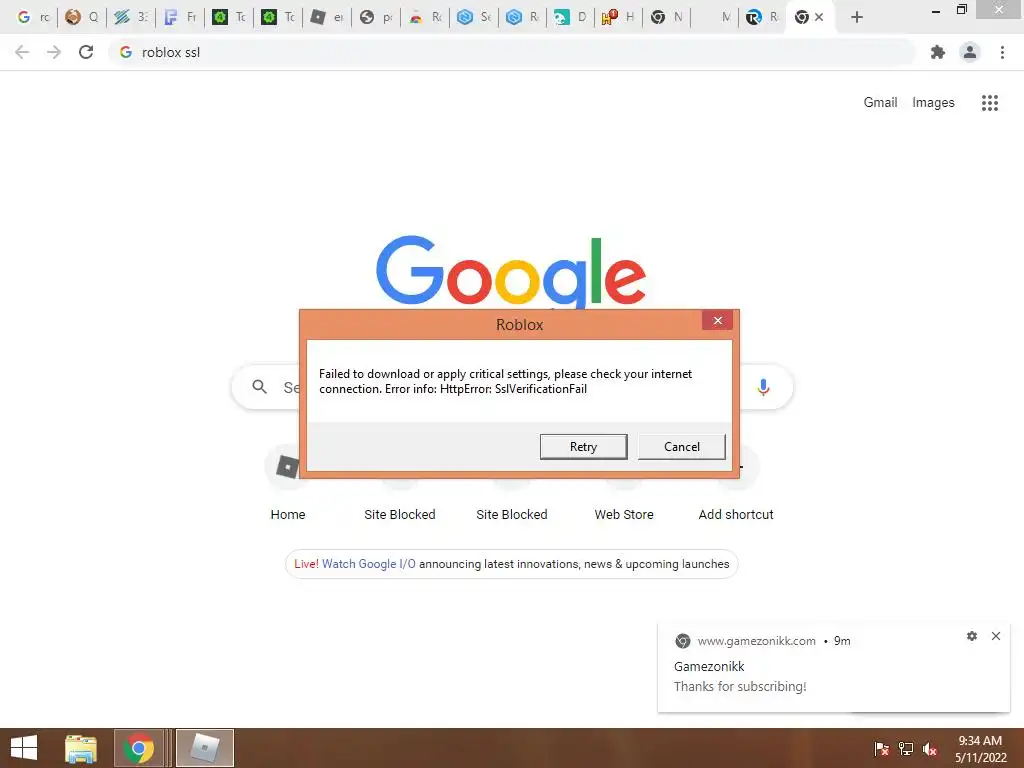
Task: Switch to the Roblox-icon er tab
Action: pyautogui.click(x=327, y=17)
